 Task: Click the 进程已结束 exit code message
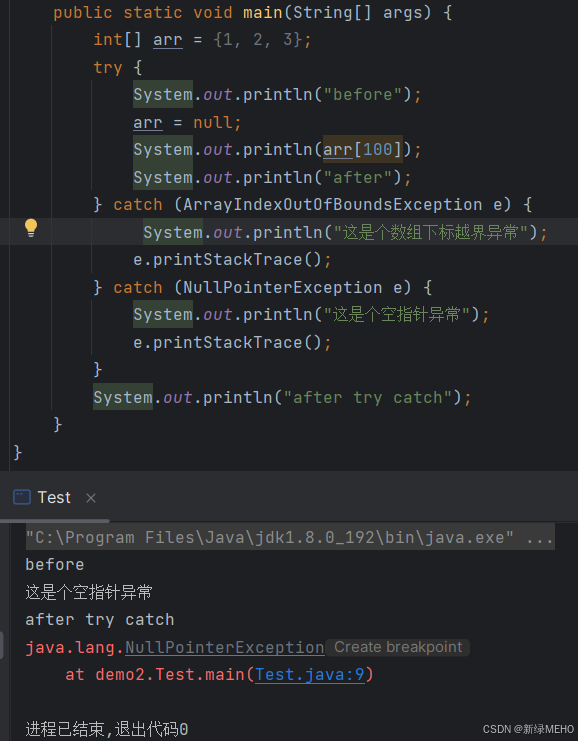tap(107, 729)
